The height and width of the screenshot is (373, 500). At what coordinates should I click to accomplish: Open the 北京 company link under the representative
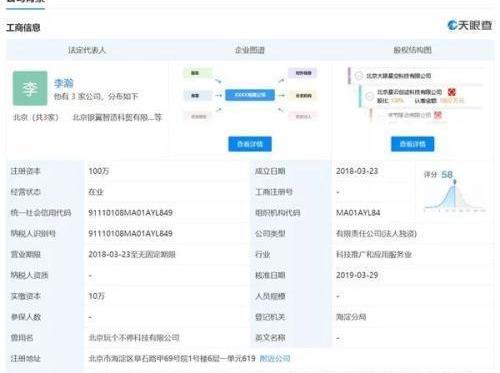click(117, 117)
